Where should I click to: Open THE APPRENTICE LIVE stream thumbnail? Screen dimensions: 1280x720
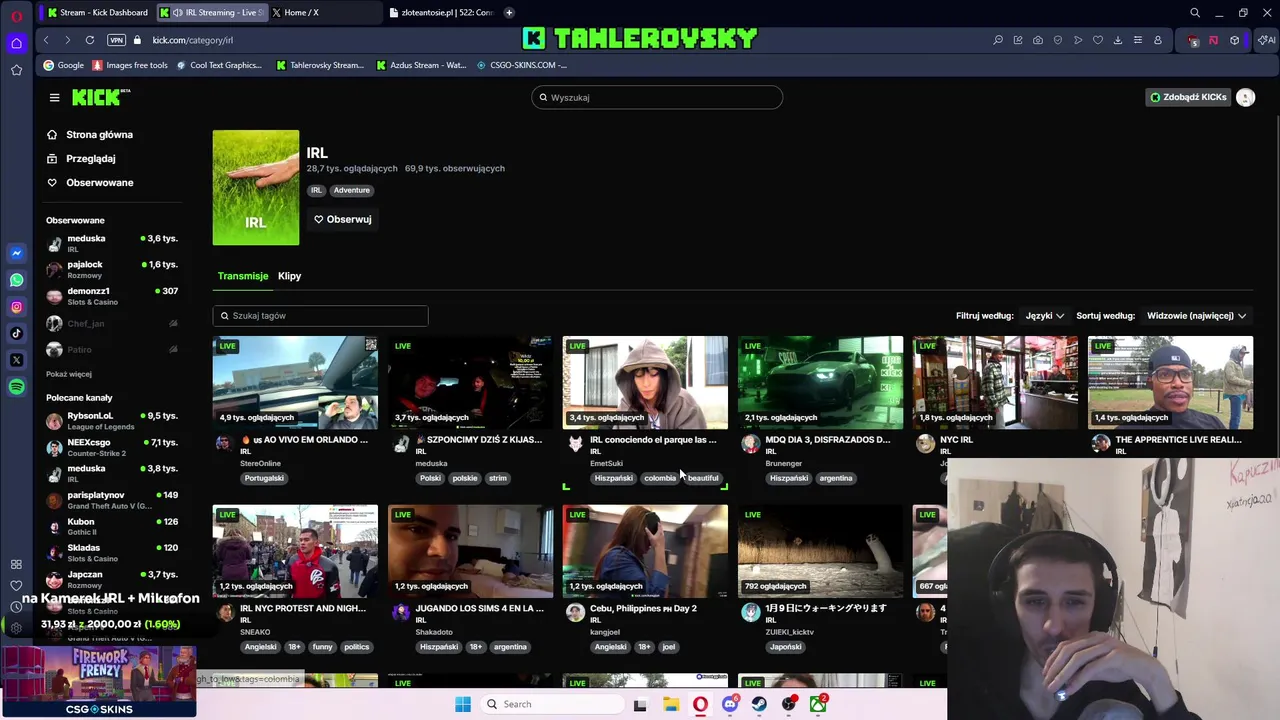pos(1170,382)
